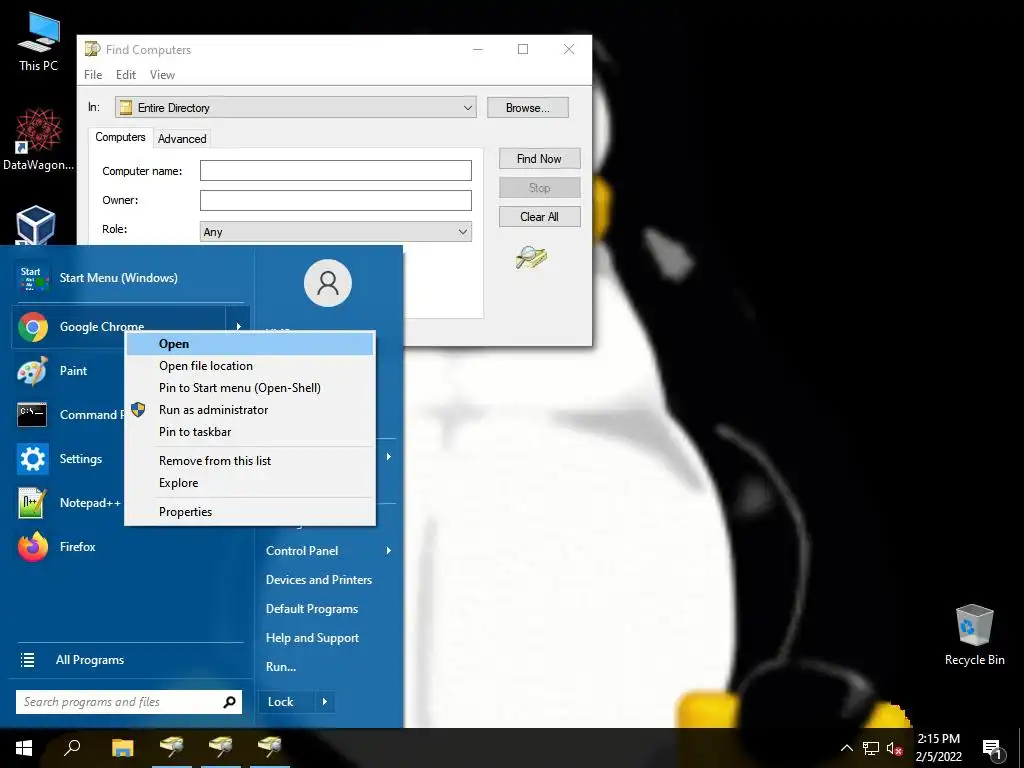This screenshot has width=1024, height=768.
Task: Open This PC desktop icon
Action: pyautogui.click(x=38, y=42)
